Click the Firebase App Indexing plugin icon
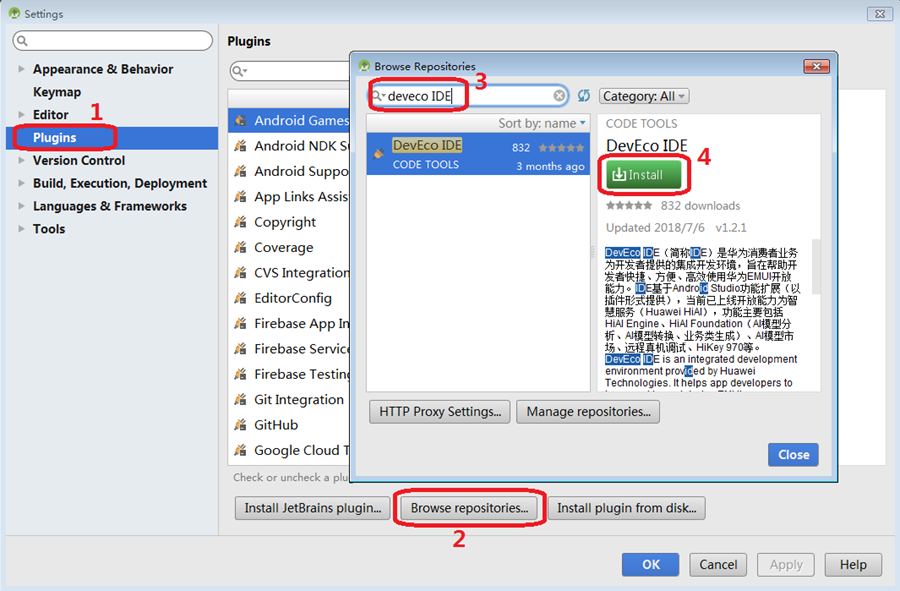 [x=240, y=324]
